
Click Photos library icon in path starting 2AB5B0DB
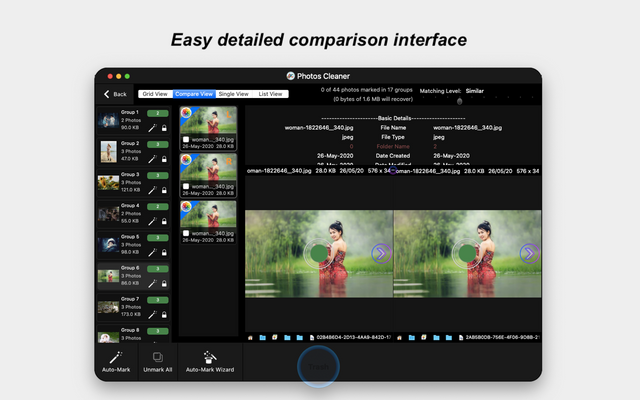pos(424,338)
